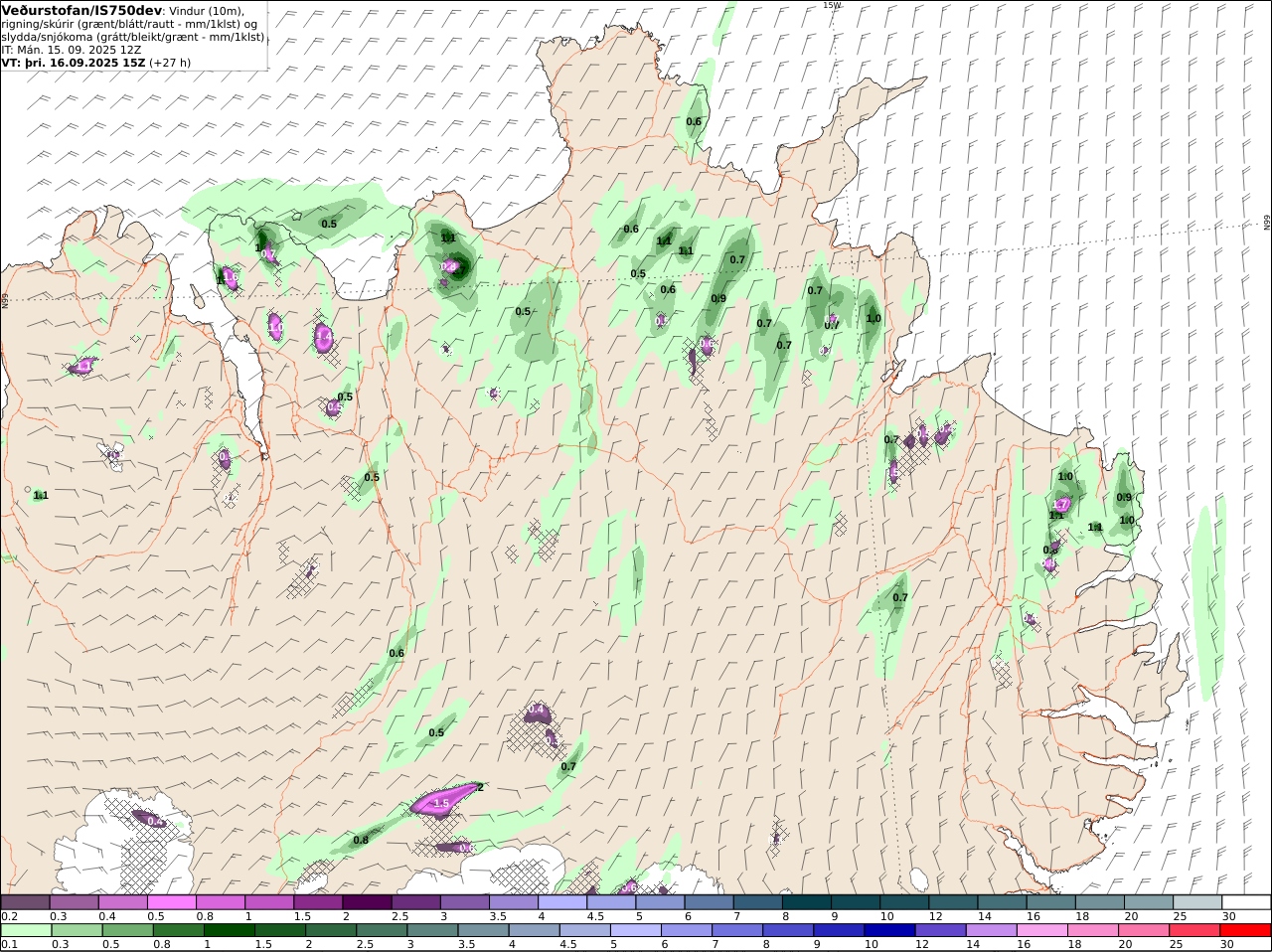The height and width of the screenshot is (952, 1272).
Task: Click the dusky mauve 0.2–0.3 snow swatch
Action: coord(26,901)
